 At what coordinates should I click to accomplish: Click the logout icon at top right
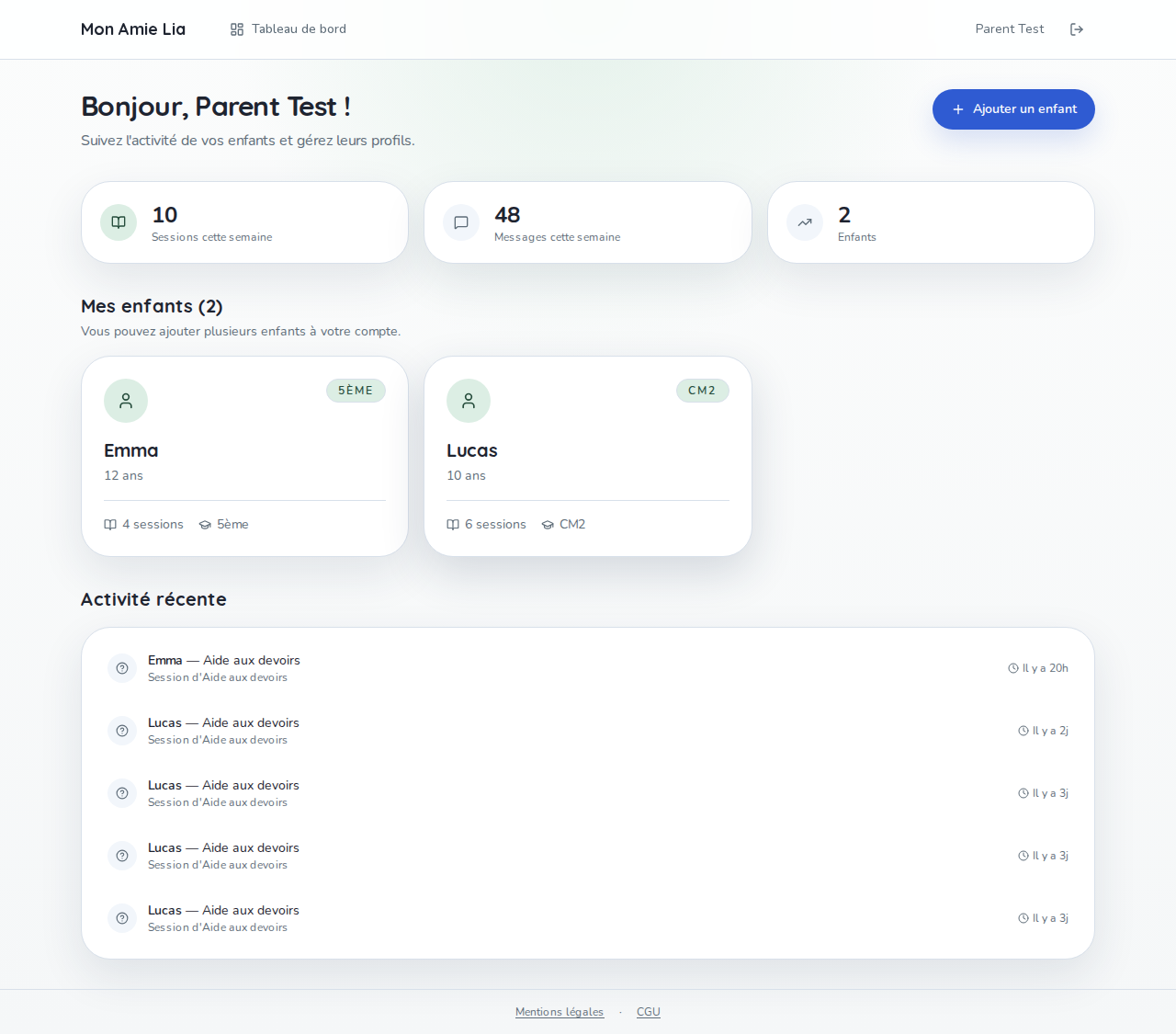pos(1076,28)
